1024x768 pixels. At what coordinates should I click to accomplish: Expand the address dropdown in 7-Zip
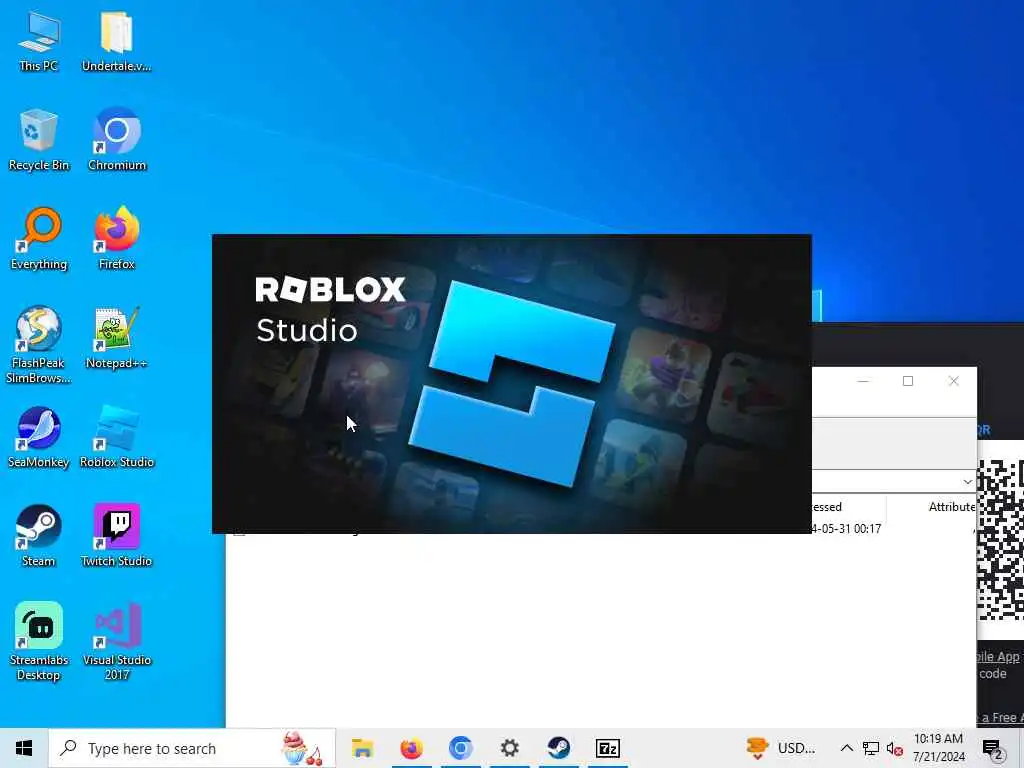[x=967, y=482]
